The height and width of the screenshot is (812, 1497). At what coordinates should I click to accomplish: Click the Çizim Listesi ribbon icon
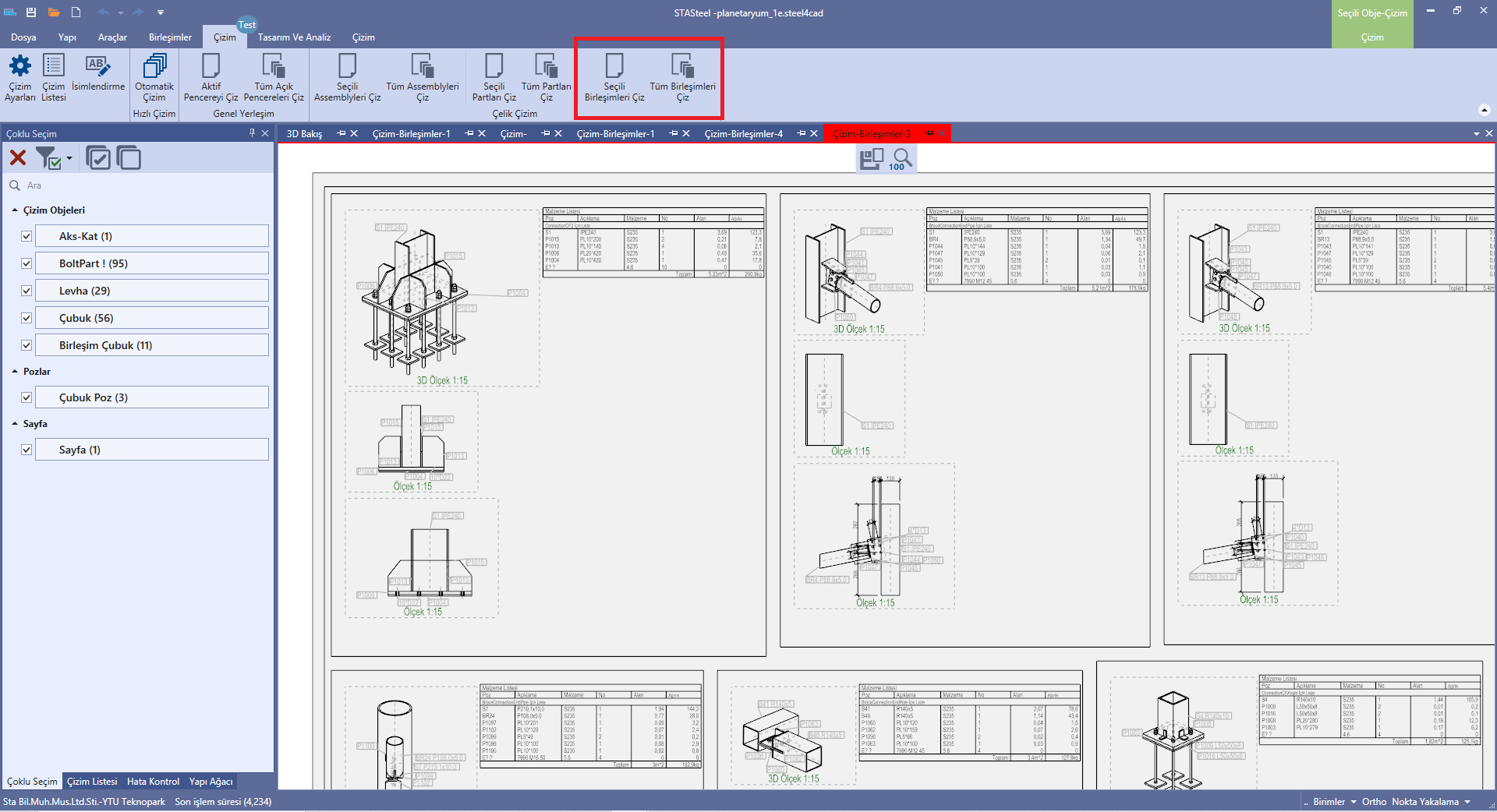(x=54, y=66)
